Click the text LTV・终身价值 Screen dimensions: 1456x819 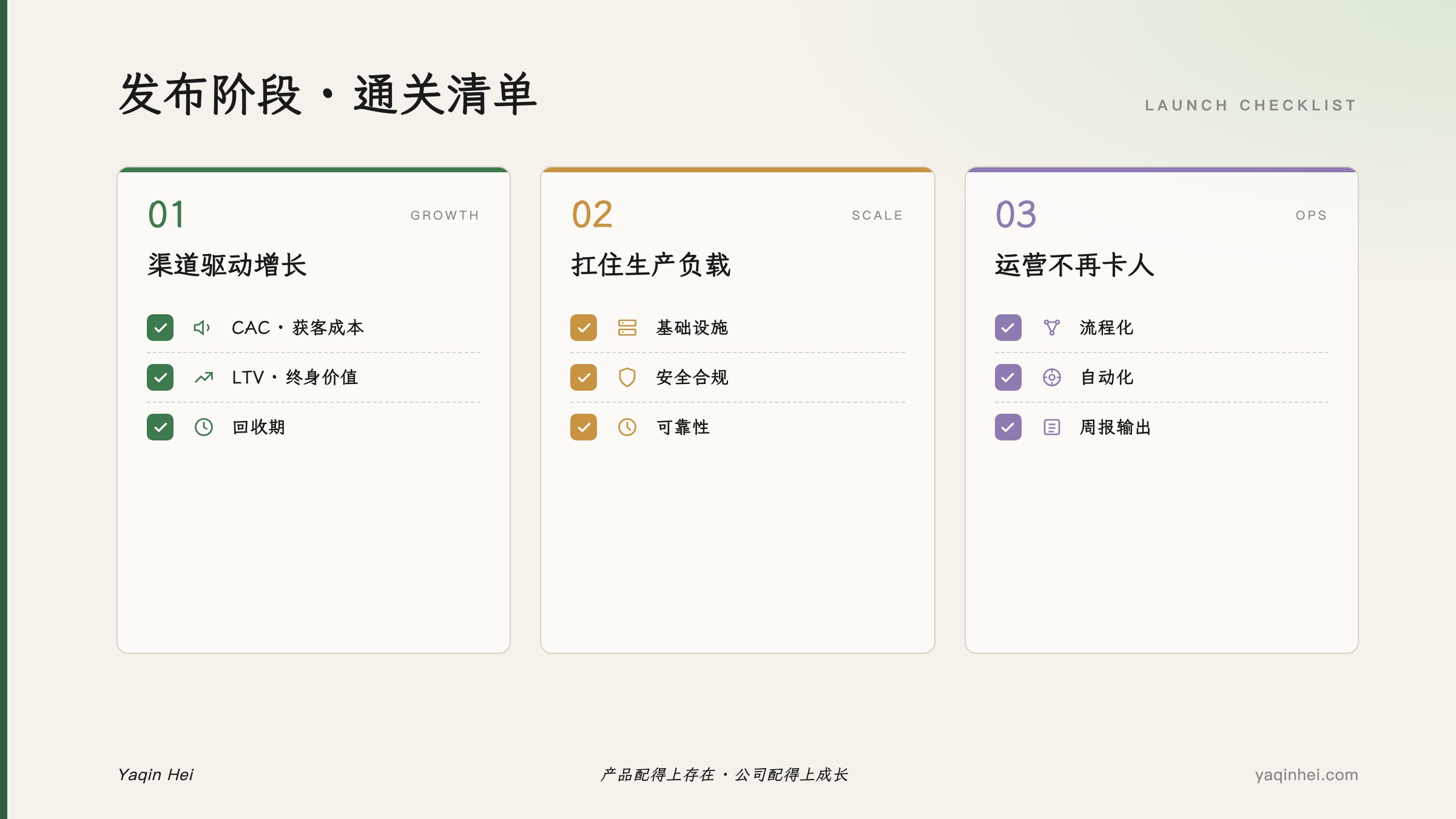pos(295,377)
